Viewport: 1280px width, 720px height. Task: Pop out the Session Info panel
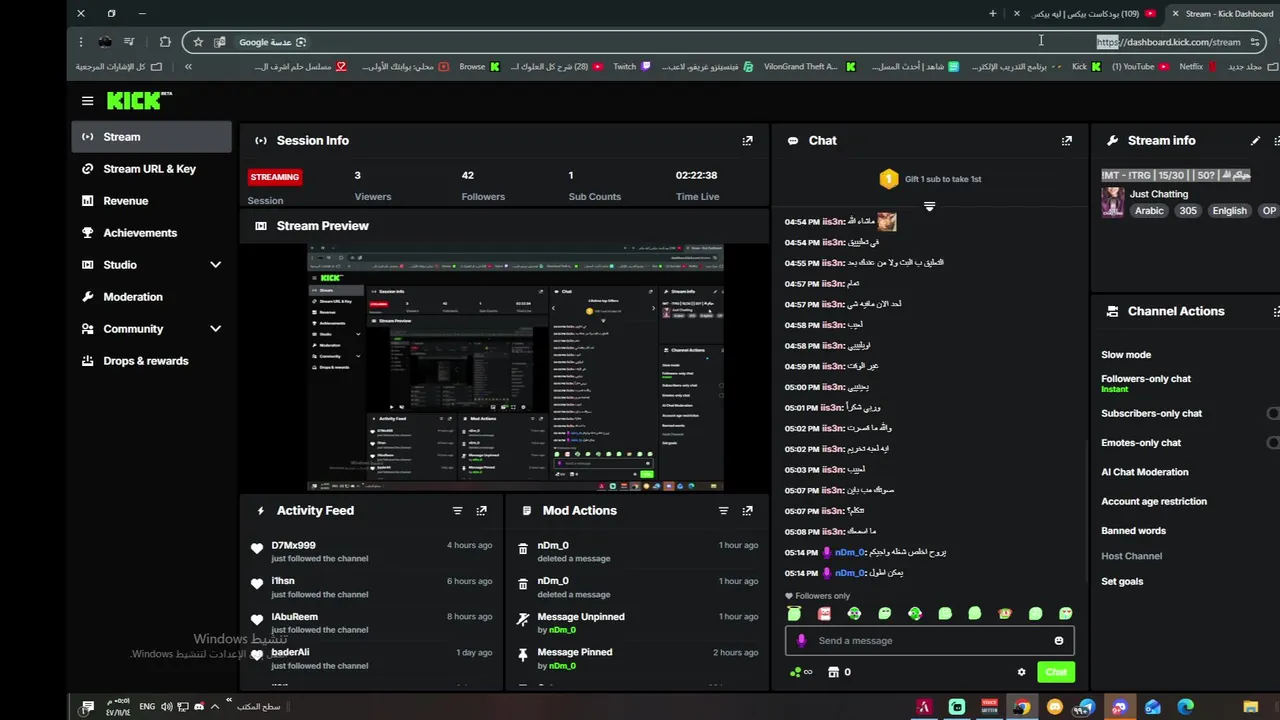tap(747, 141)
